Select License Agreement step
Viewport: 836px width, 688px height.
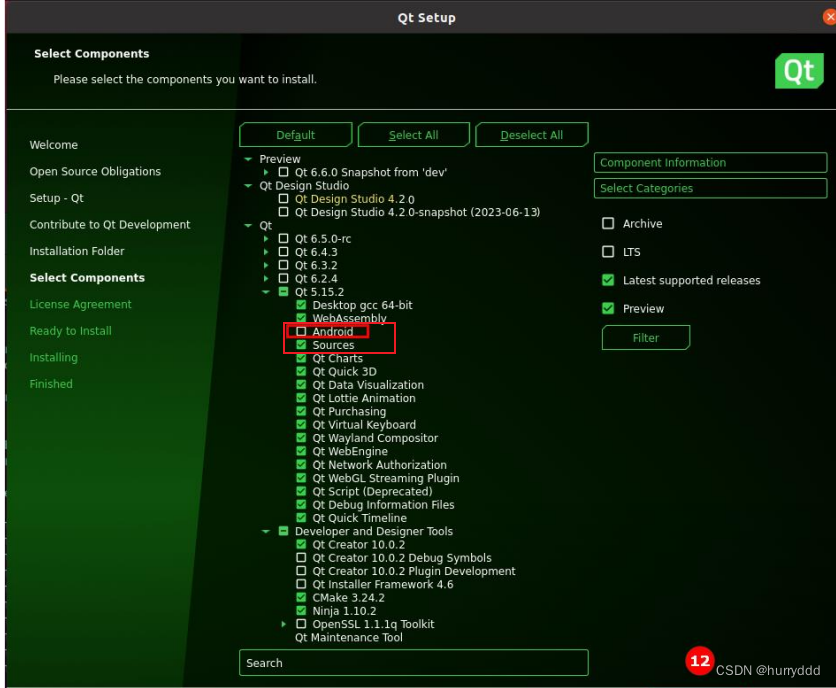pyautogui.click(x=81, y=304)
